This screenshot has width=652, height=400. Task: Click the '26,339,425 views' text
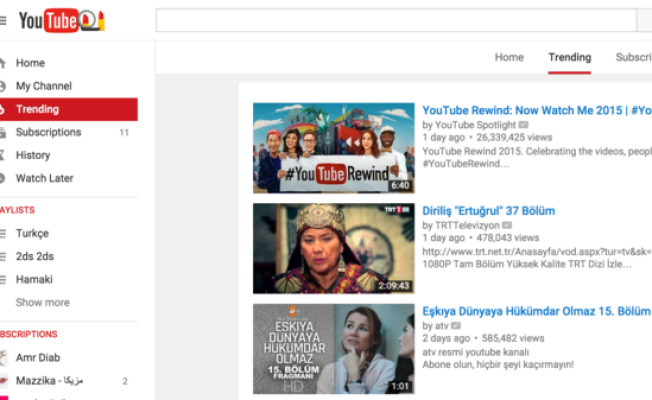tap(514, 138)
